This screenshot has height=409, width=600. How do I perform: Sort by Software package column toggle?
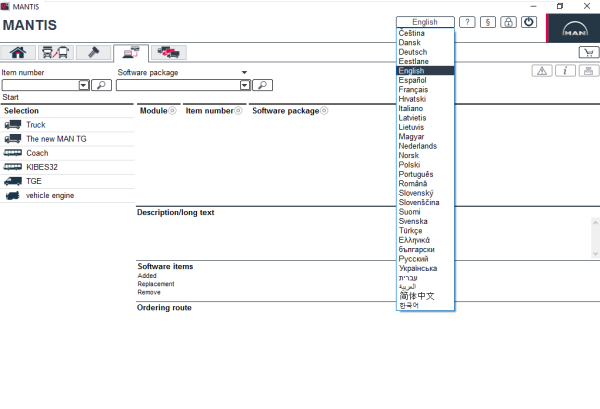pos(324,111)
